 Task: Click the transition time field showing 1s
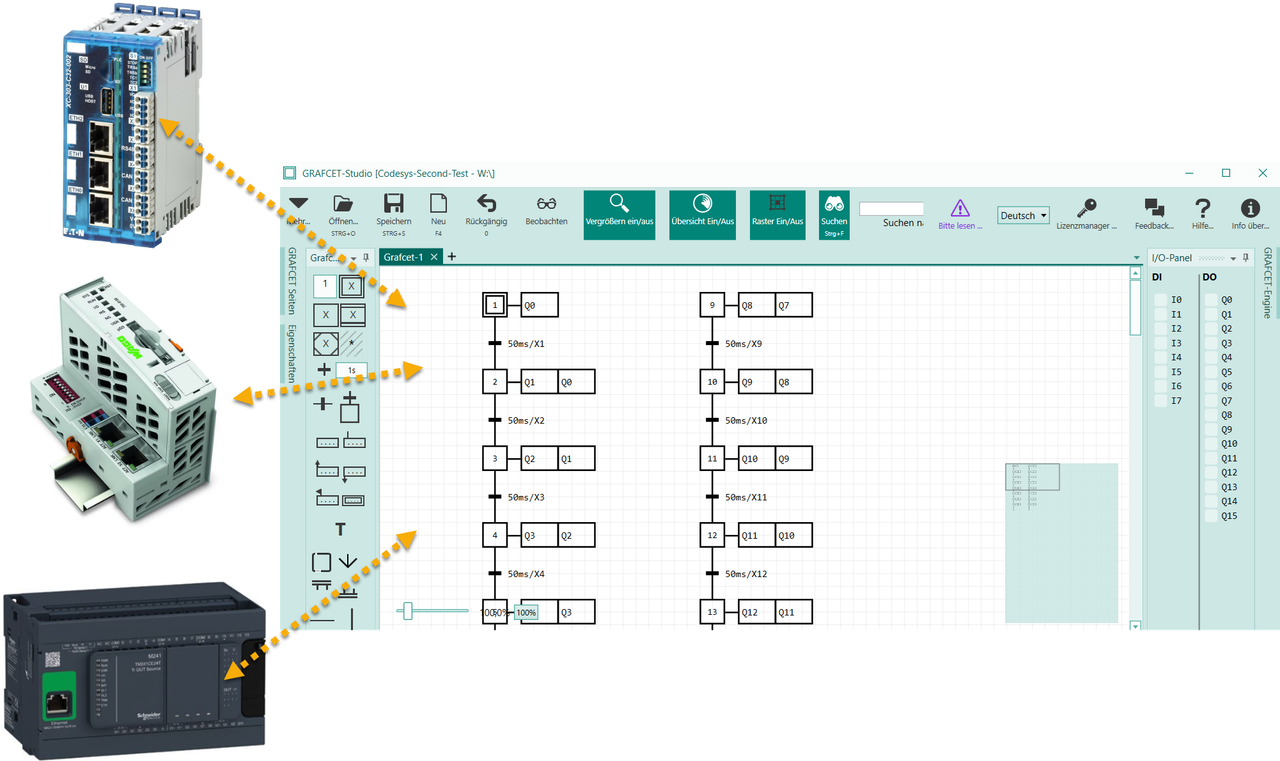pos(352,370)
